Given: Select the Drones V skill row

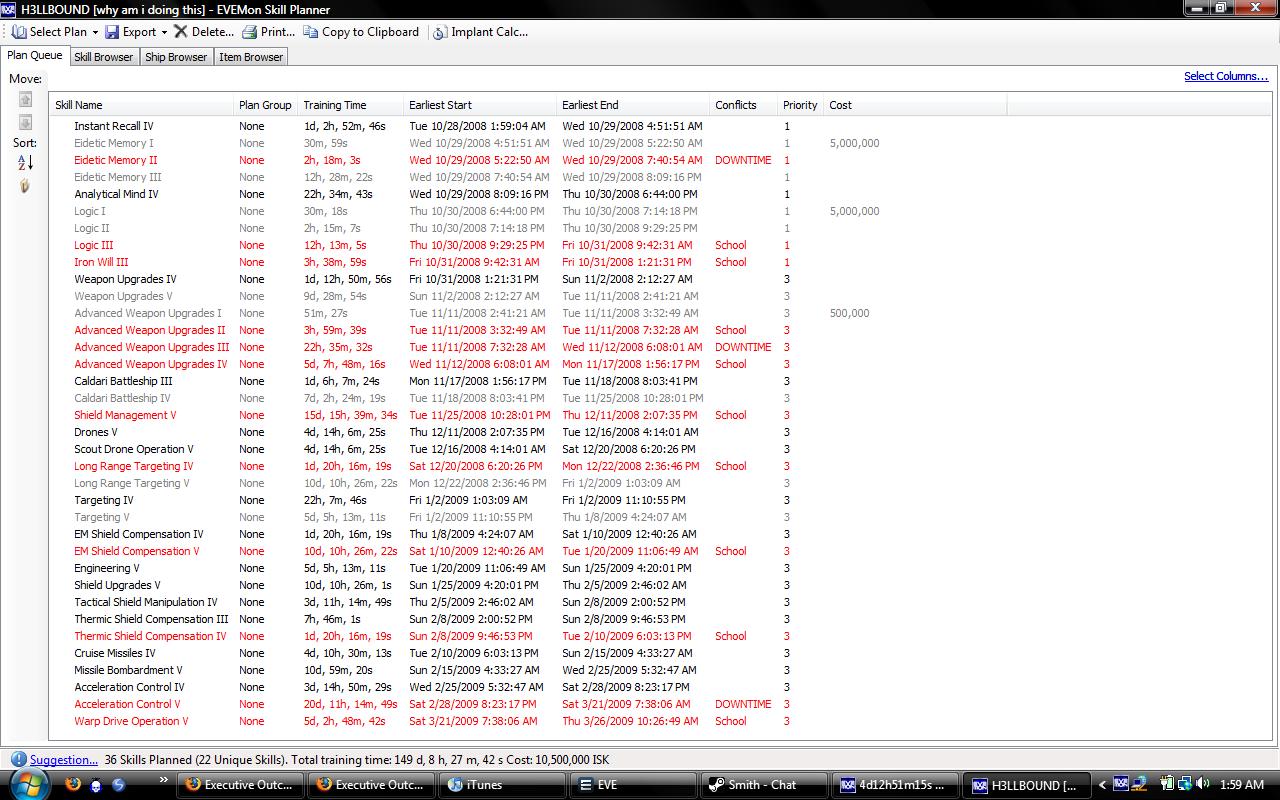Looking at the screenshot, I should [529, 432].
